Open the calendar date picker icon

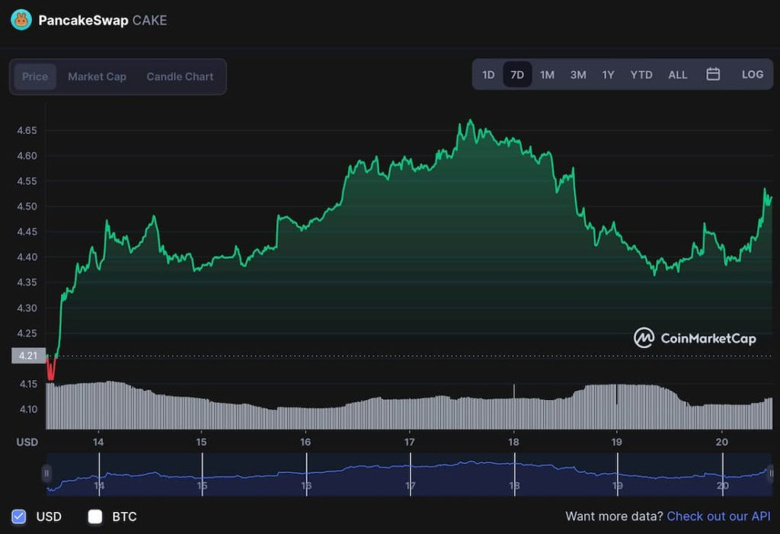click(713, 74)
